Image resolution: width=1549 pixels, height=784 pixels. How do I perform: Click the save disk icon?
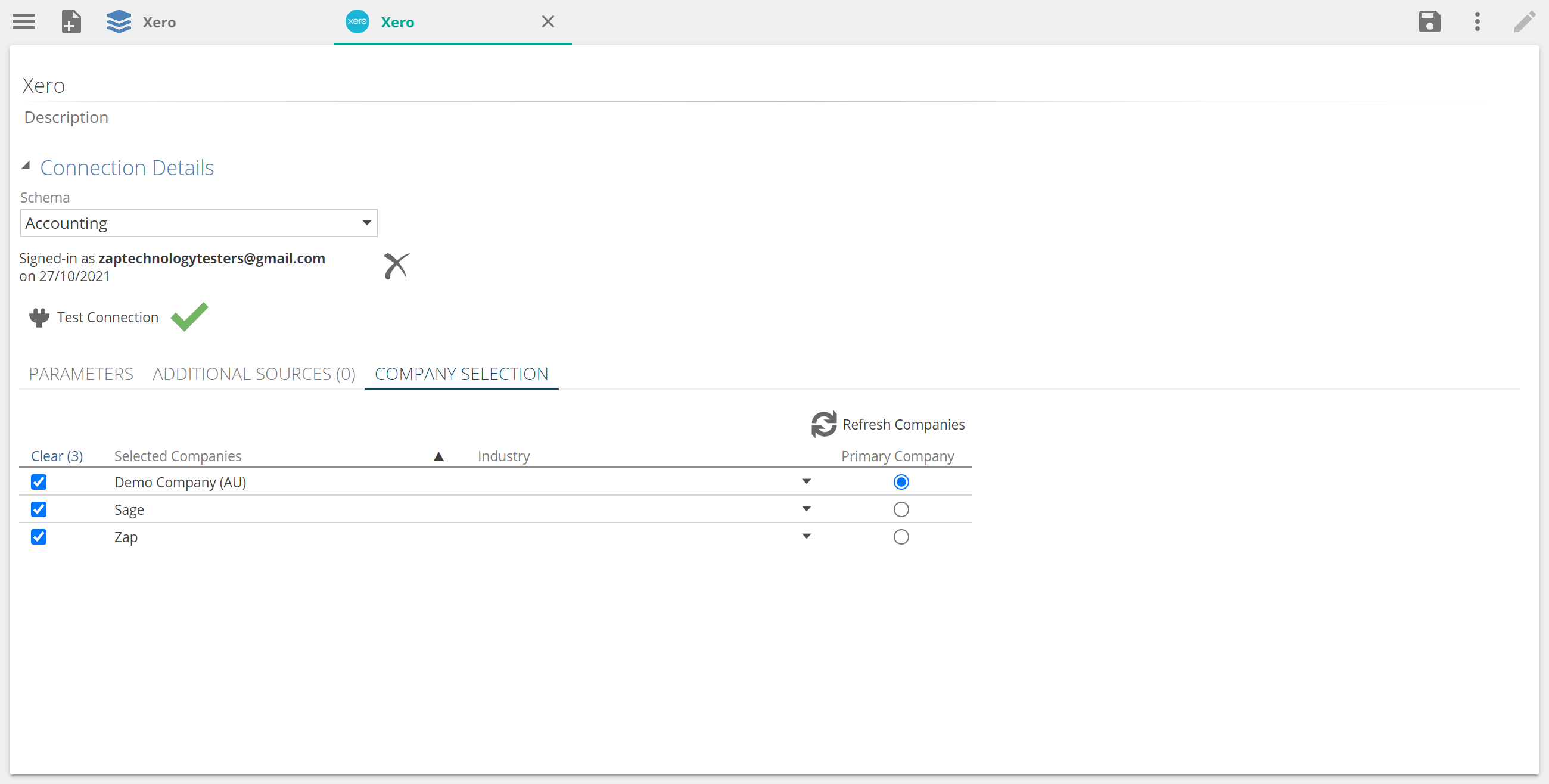[x=1429, y=21]
